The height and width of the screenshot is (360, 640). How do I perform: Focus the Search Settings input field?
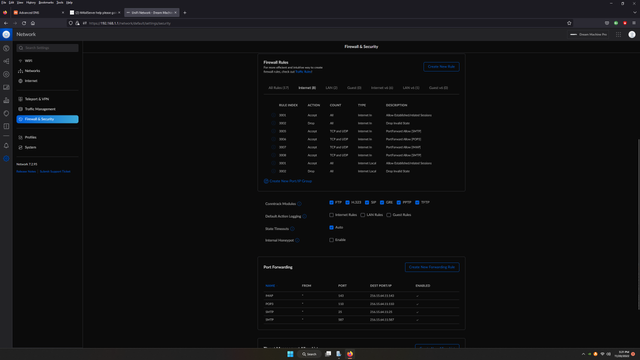pyautogui.click(x=47, y=48)
